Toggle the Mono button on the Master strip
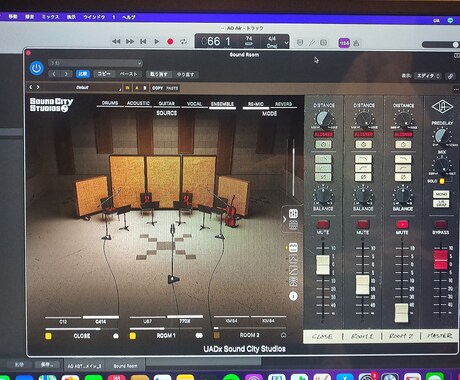This screenshot has height=380, width=460. click(441, 194)
